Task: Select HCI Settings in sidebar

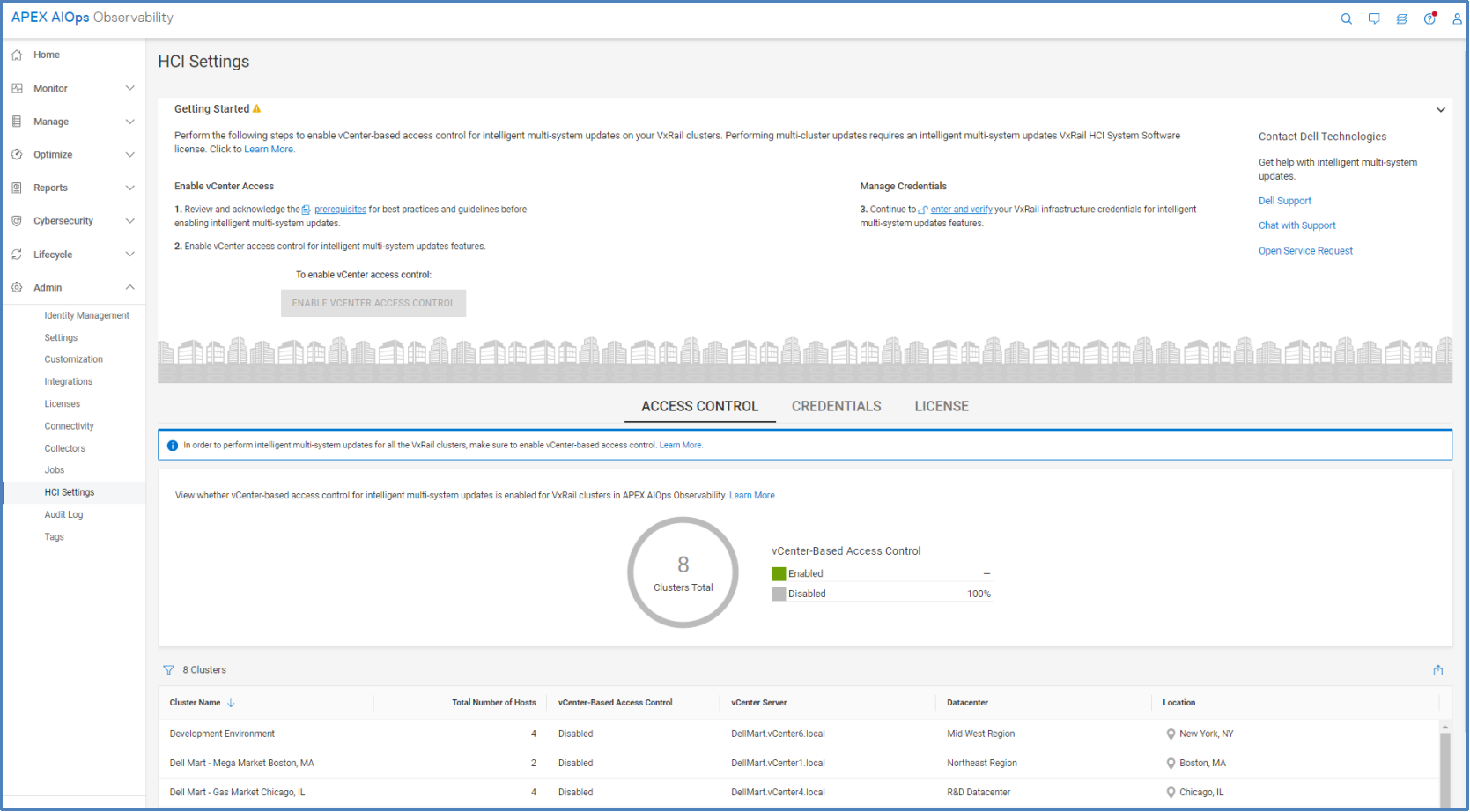Action: 70,492
